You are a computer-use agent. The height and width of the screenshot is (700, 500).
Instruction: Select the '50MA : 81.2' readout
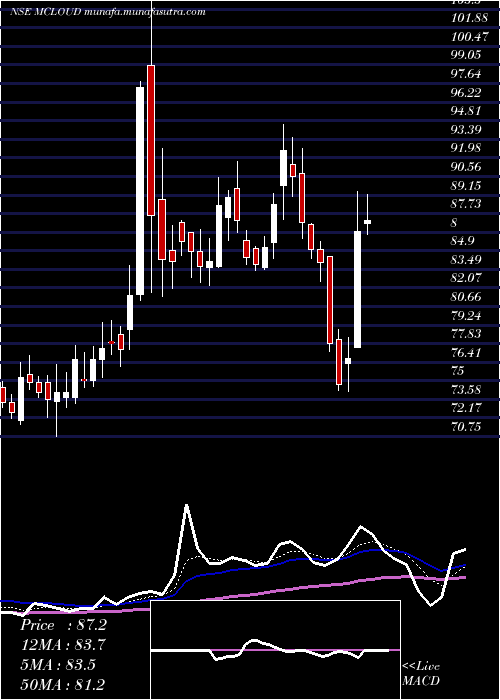[64, 684]
